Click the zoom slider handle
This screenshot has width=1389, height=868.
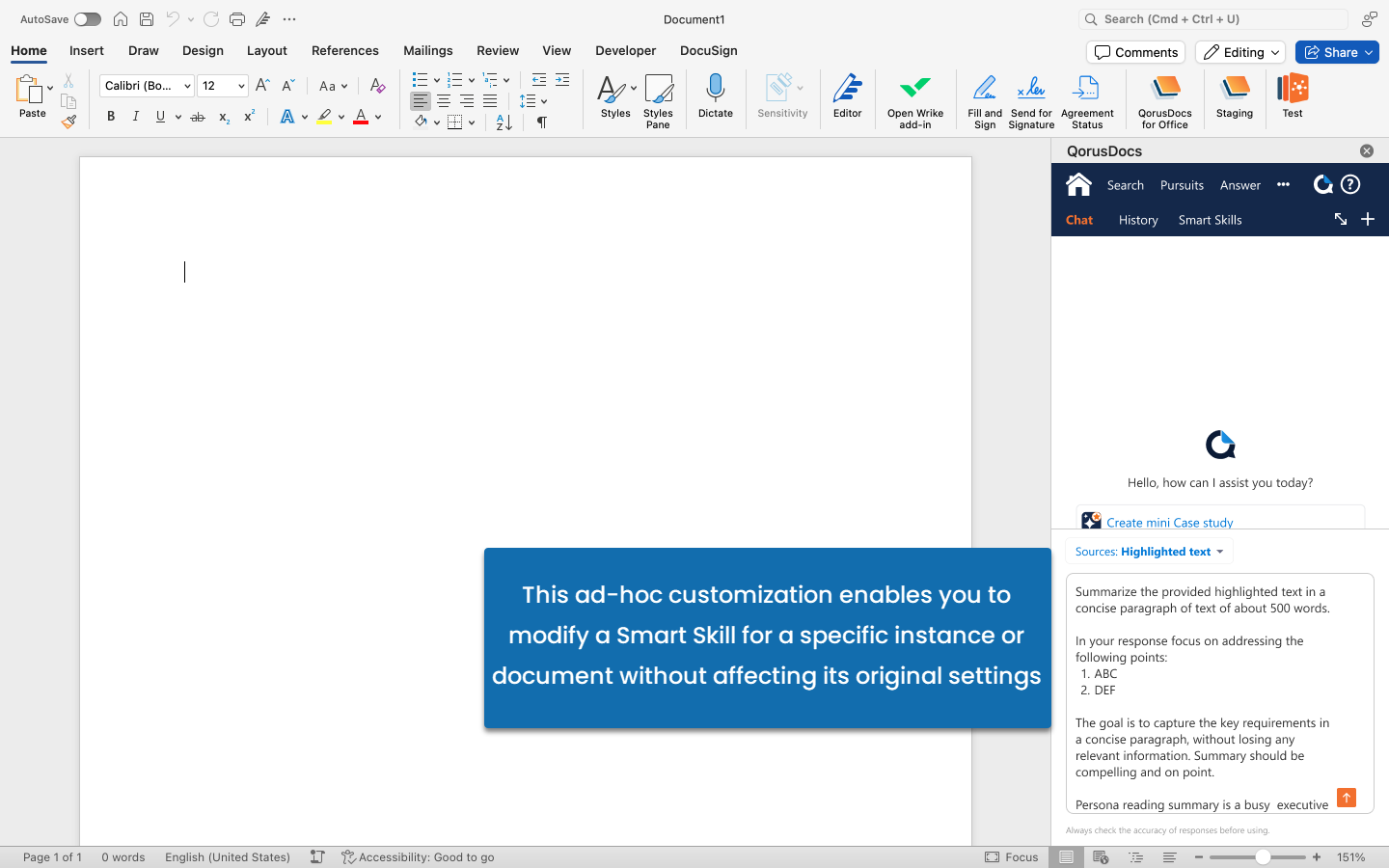click(1262, 856)
